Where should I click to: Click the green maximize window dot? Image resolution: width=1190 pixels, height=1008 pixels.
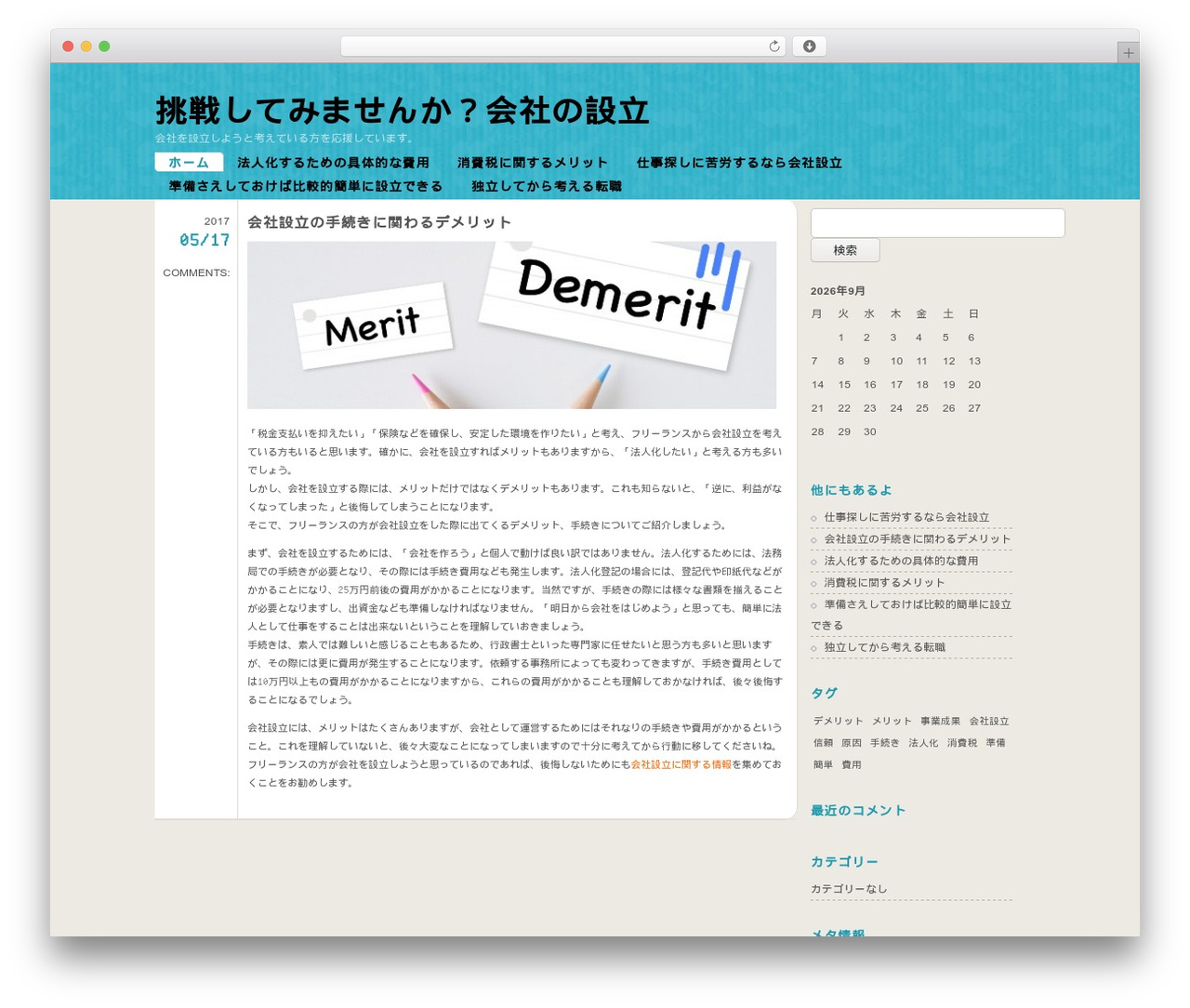(104, 46)
